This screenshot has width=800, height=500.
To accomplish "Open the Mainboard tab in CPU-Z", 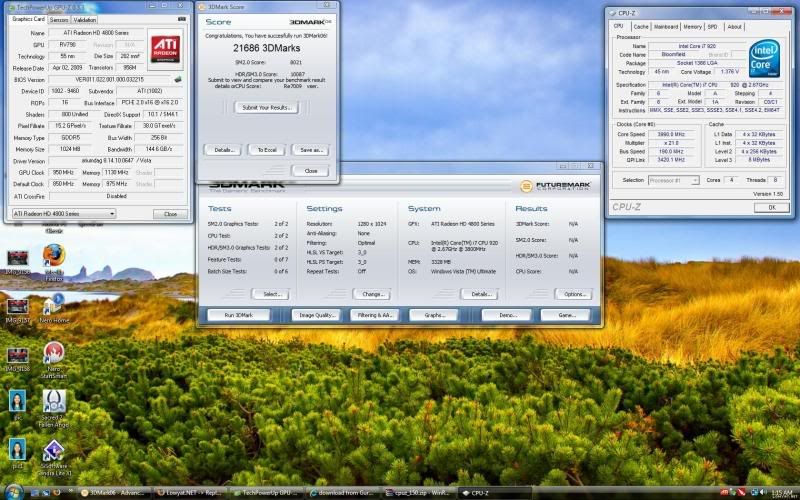I will [666, 27].
